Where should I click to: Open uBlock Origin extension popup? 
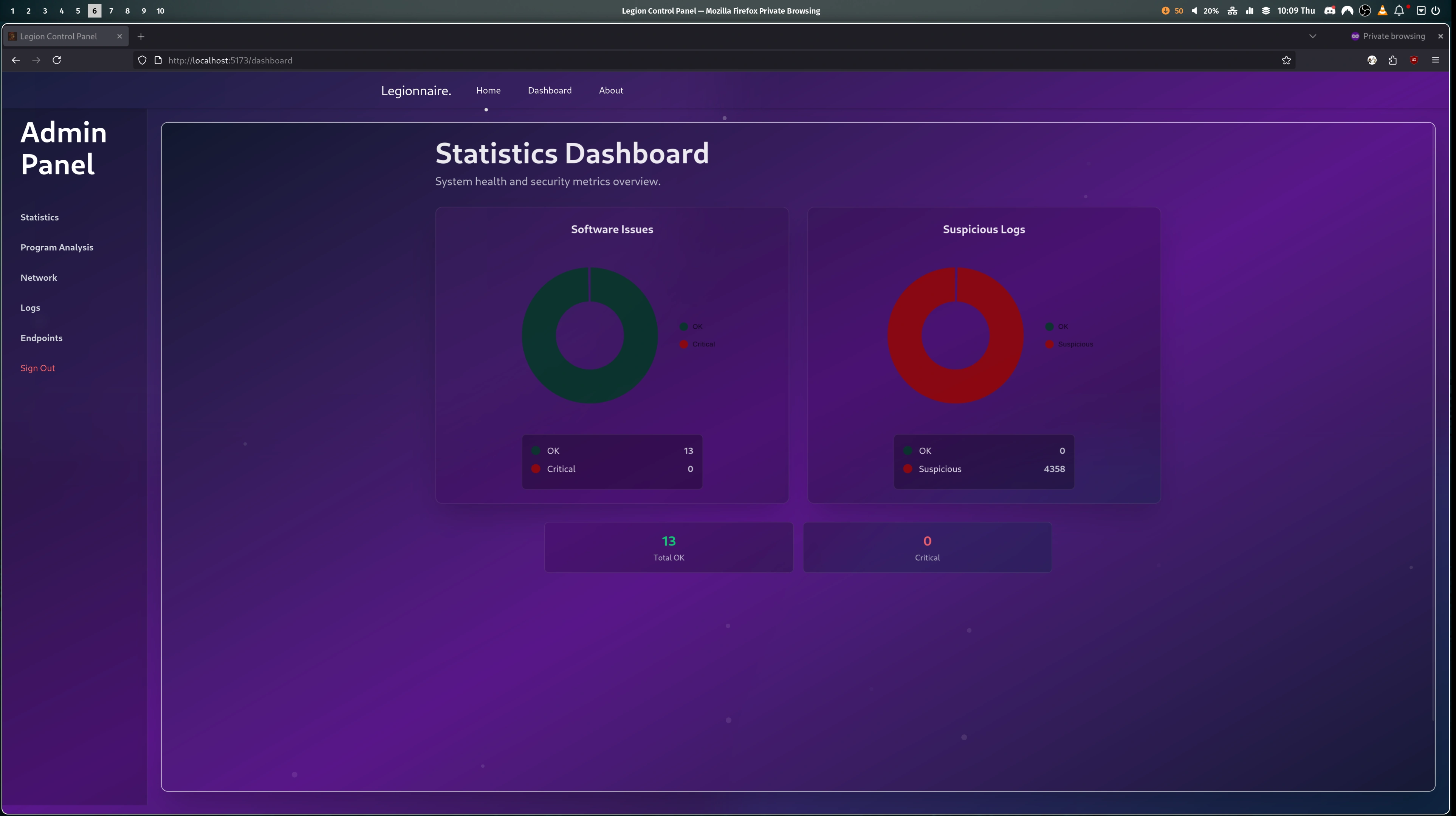1414,60
